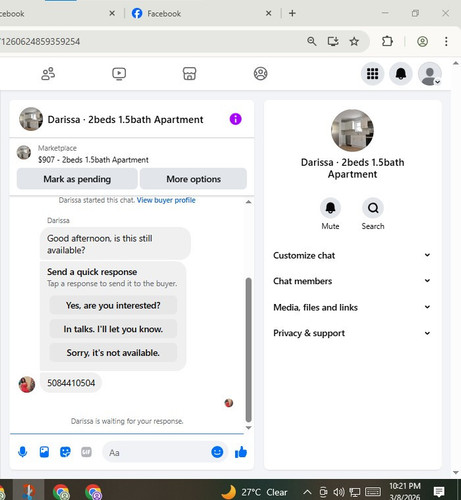This screenshot has width=461, height=500.
Task: Expand Media, files and links section
Action: [x=352, y=307]
